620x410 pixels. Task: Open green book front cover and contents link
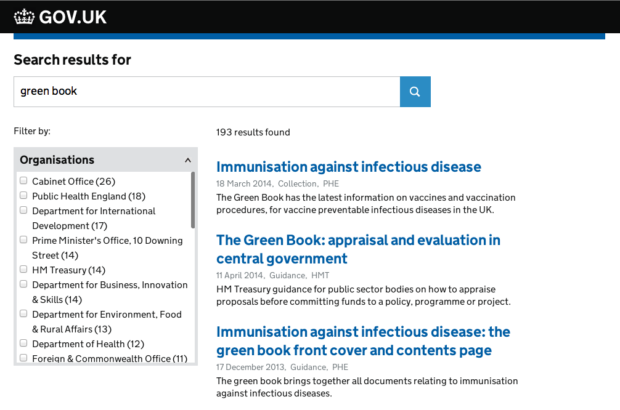[363, 341]
